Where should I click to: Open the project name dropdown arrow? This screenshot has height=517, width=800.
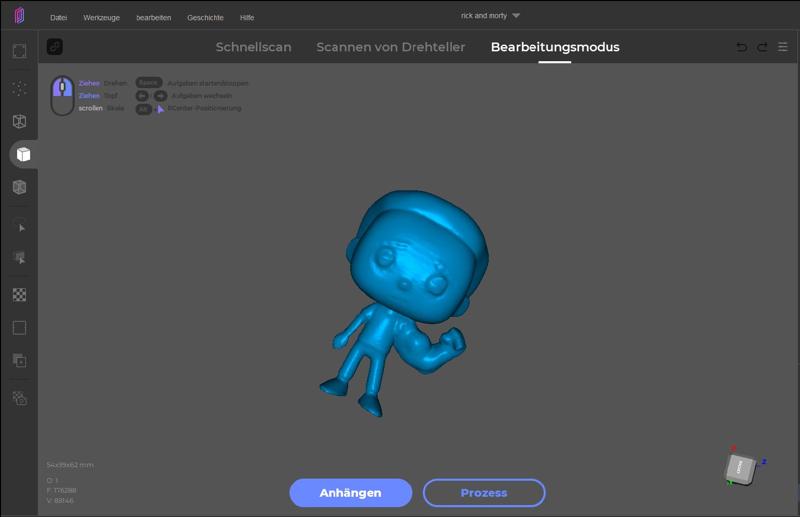(516, 16)
